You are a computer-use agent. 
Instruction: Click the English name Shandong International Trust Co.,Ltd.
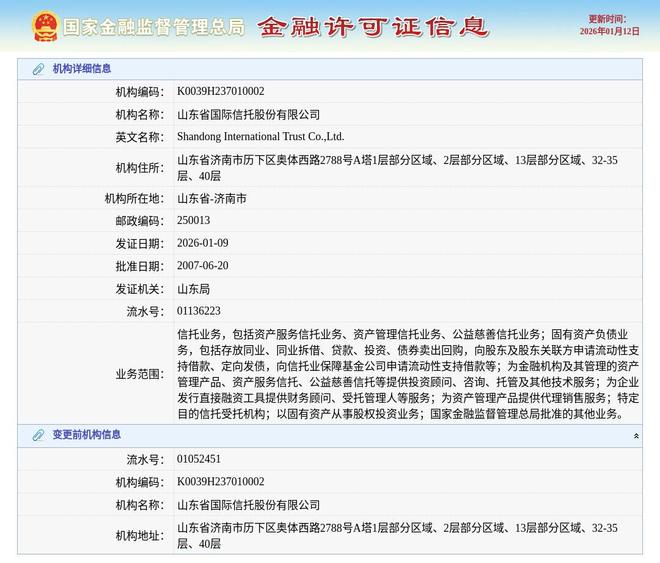click(x=260, y=137)
